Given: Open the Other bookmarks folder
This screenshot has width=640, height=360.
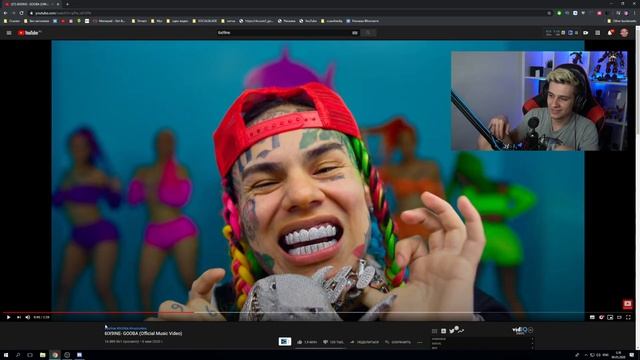Looking at the screenshot, I should click(x=622, y=21).
